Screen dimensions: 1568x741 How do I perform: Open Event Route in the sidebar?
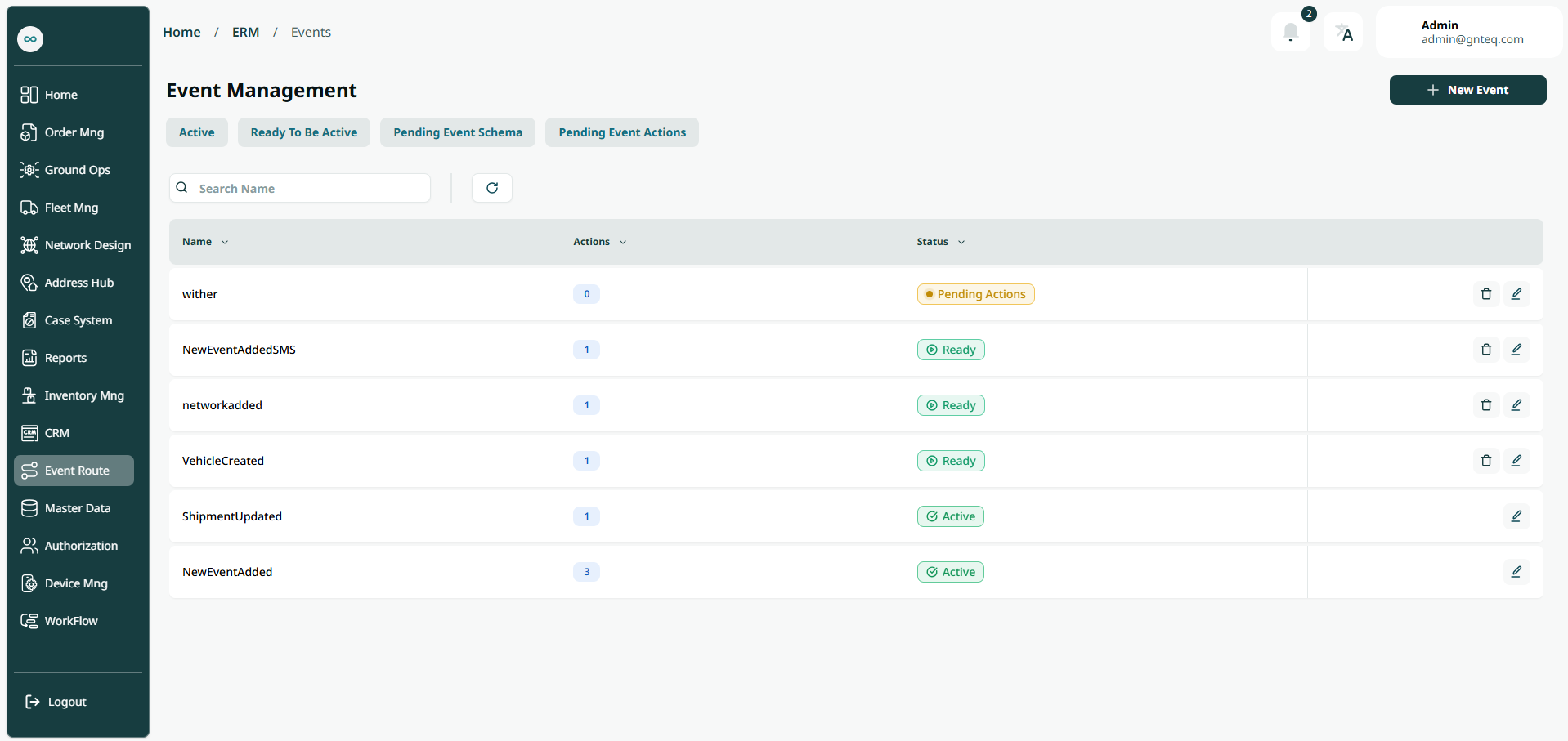[74, 471]
